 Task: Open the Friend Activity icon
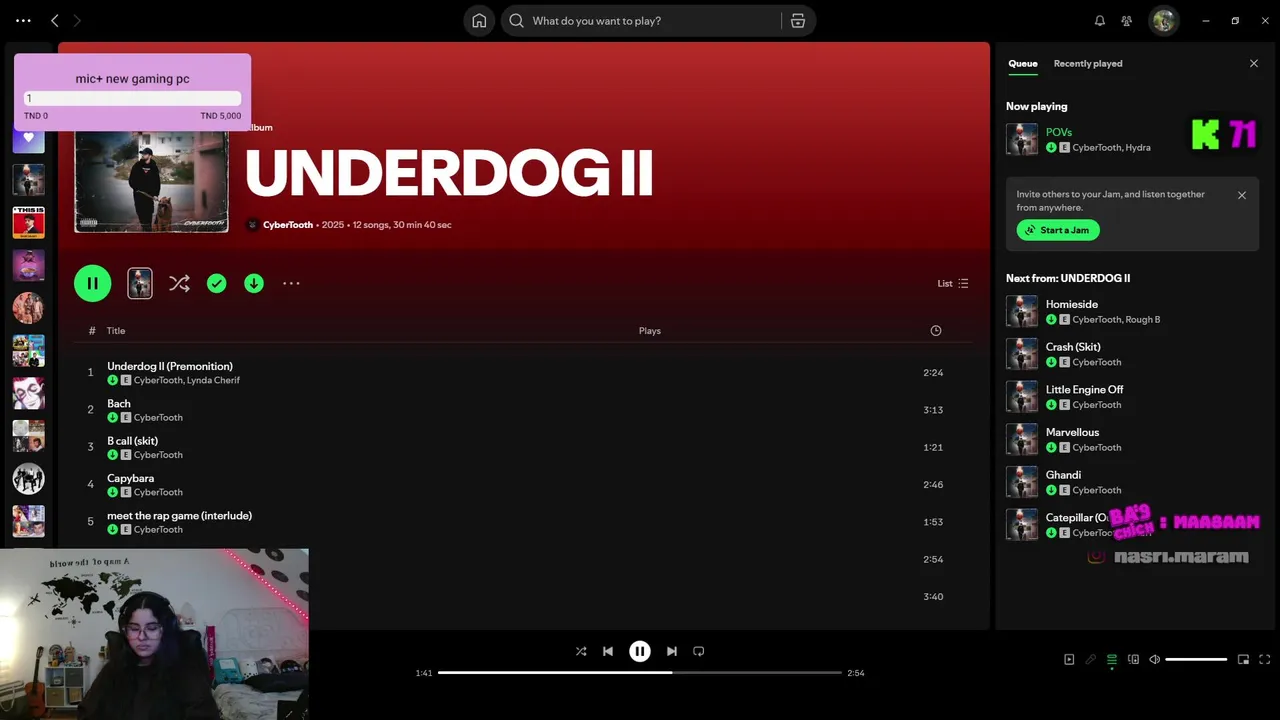tap(1127, 21)
